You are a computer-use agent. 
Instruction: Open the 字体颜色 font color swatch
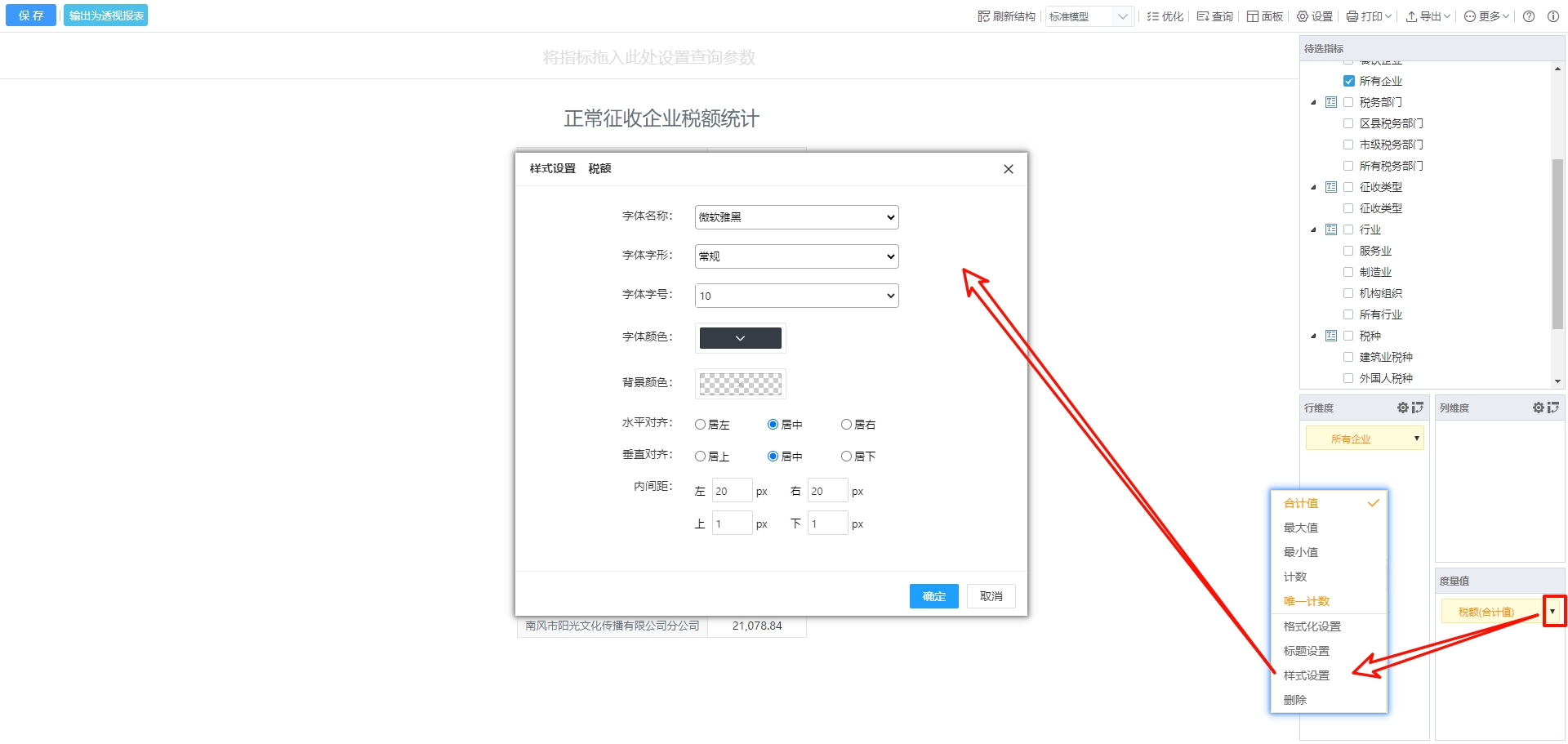click(740, 338)
